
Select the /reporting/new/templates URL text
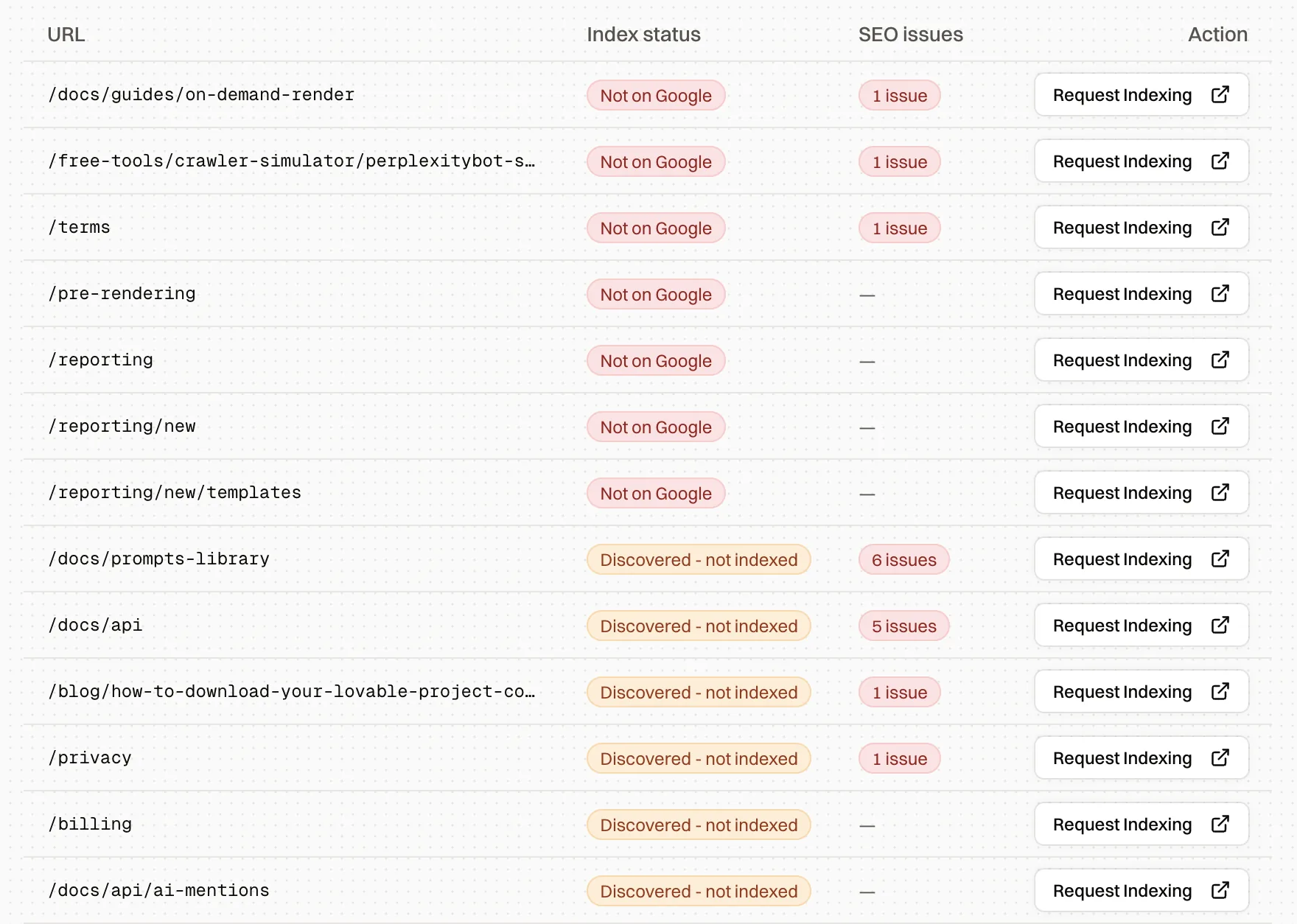[x=175, y=493]
